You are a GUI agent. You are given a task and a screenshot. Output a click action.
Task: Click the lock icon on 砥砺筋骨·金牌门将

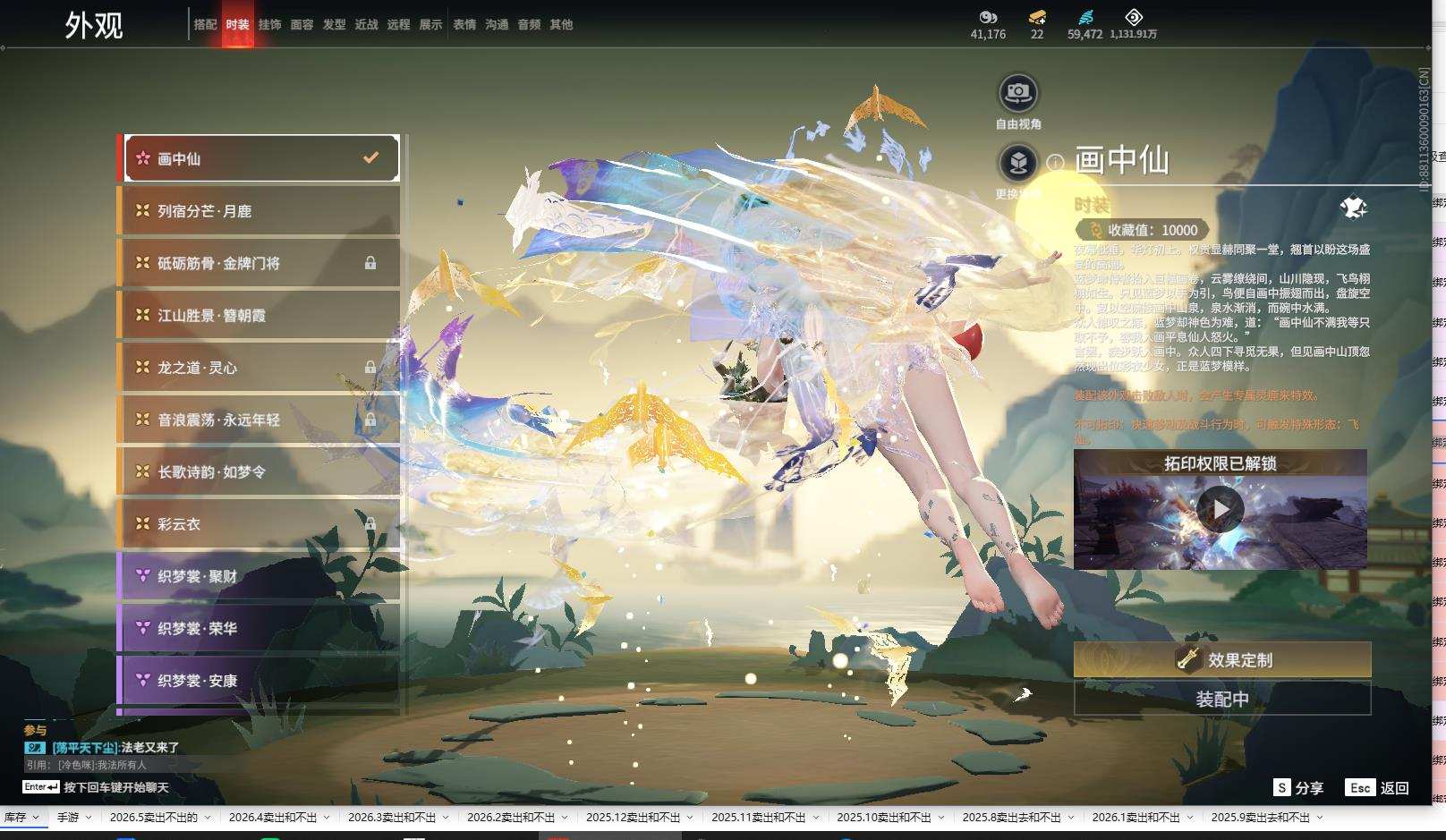[x=370, y=263]
